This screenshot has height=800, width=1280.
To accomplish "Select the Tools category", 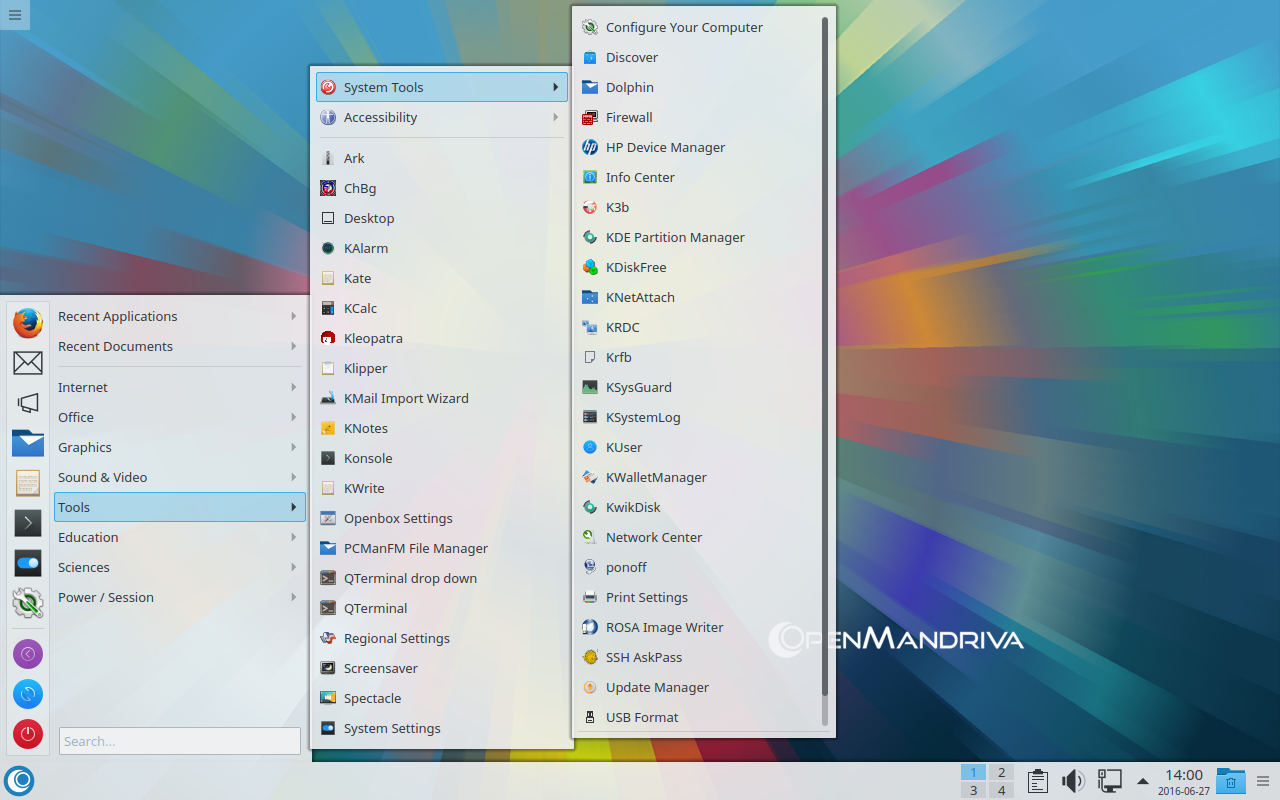I will tap(179, 507).
